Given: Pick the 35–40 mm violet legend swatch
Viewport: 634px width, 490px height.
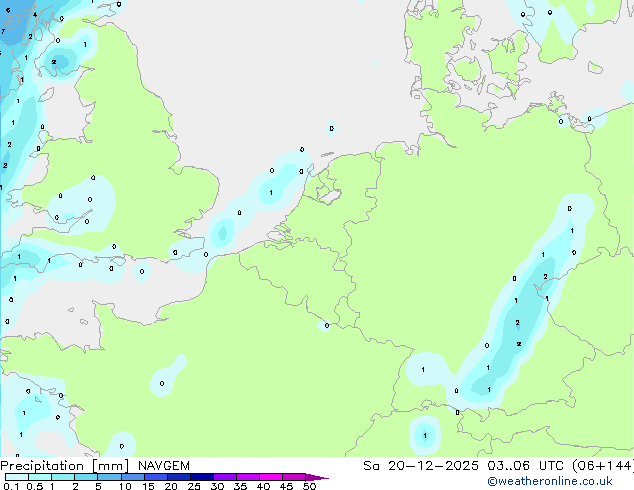Looking at the screenshot, I should (x=247, y=477).
